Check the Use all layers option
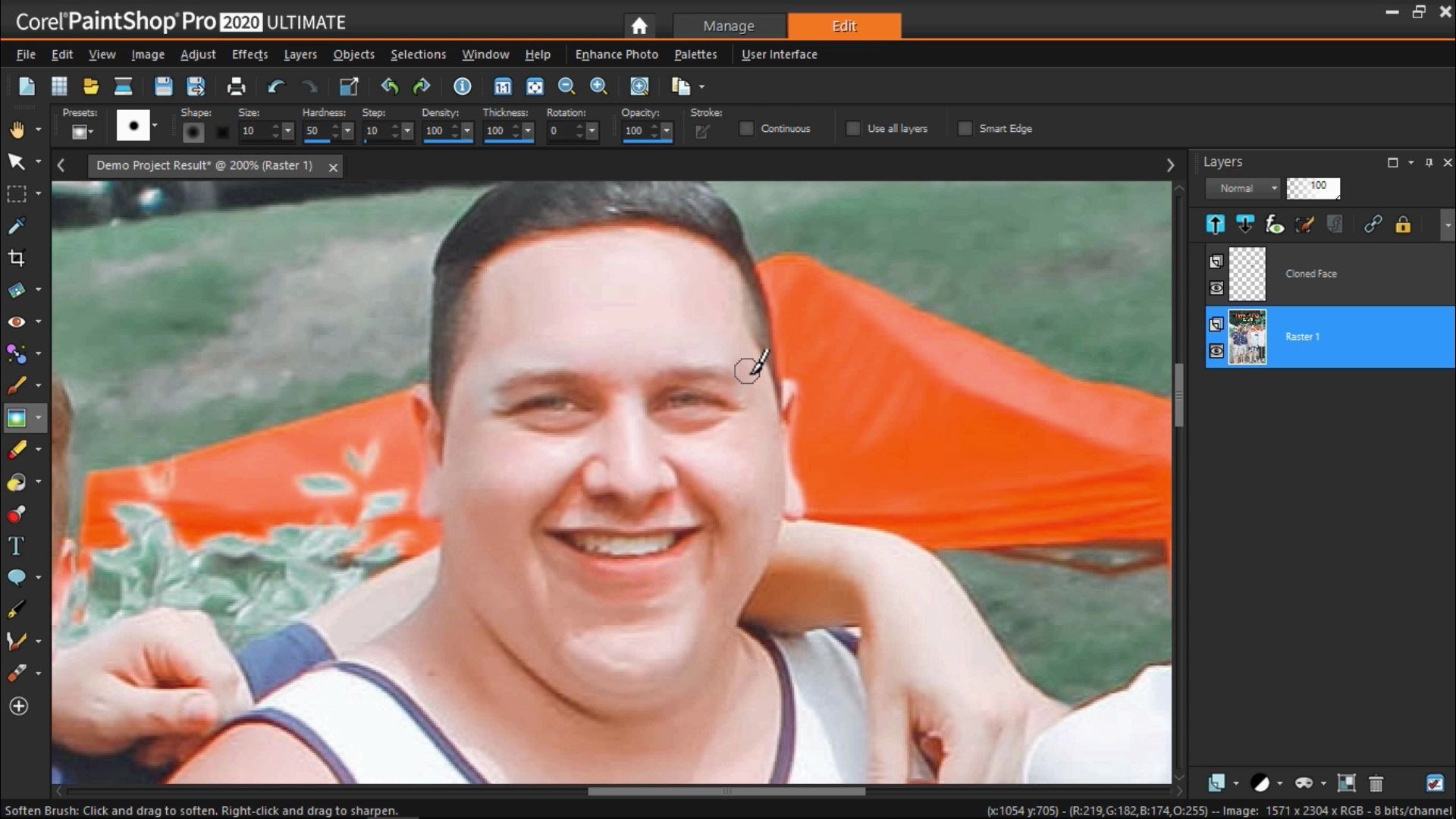The image size is (1456, 819). coord(853,129)
